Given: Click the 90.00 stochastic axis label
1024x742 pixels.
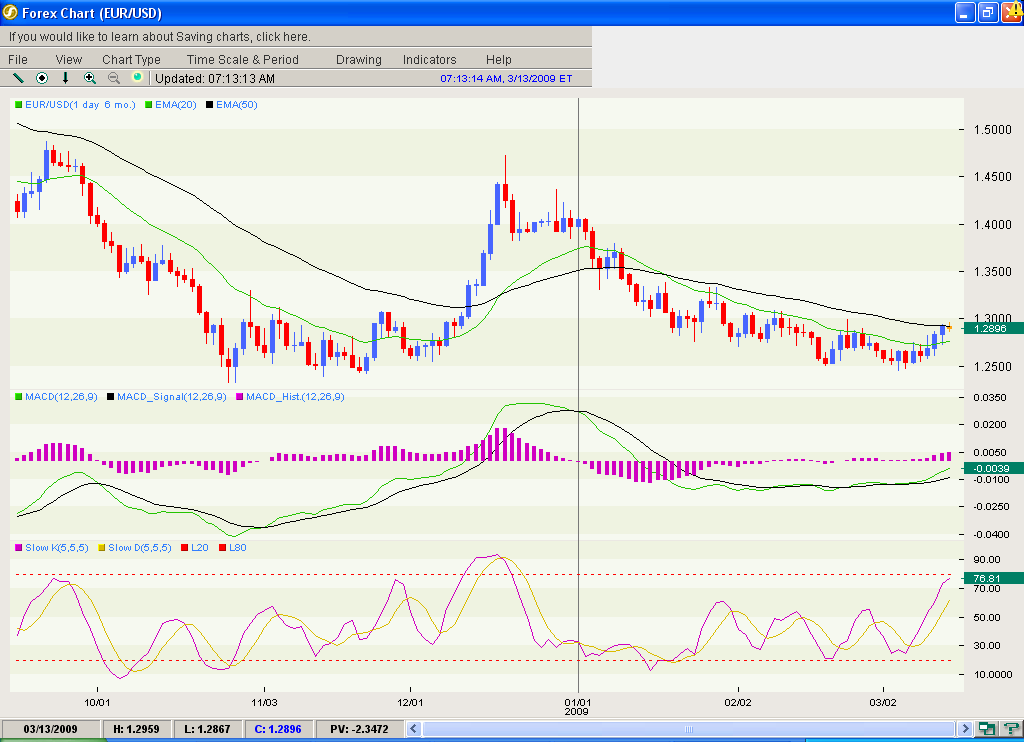Looking at the screenshot, I should coord(987,559).
